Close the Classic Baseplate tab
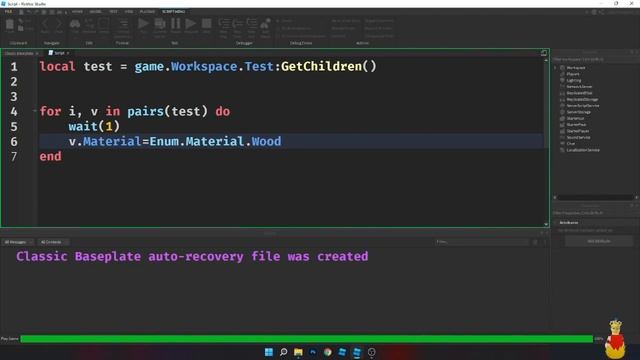This screenshot has width=640, height=360. [x=37, y=53]
